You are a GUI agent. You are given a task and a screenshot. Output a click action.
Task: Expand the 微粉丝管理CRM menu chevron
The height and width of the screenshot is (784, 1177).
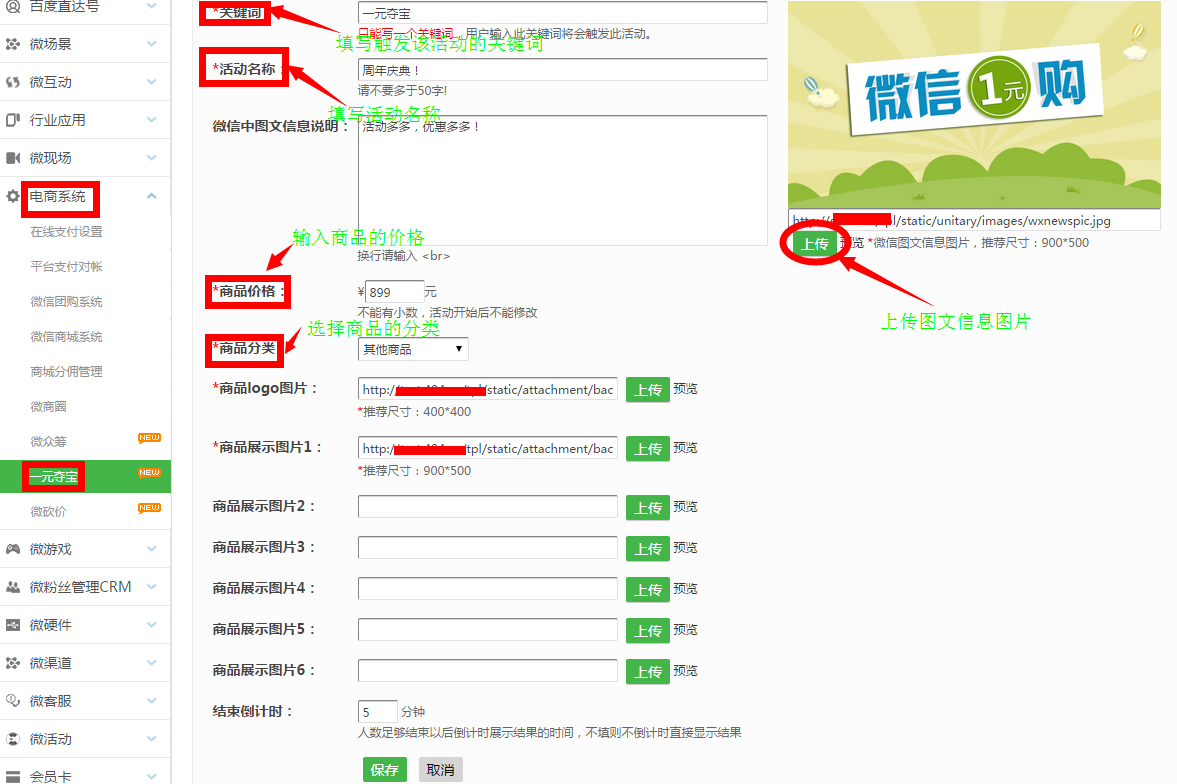point(152,586)
